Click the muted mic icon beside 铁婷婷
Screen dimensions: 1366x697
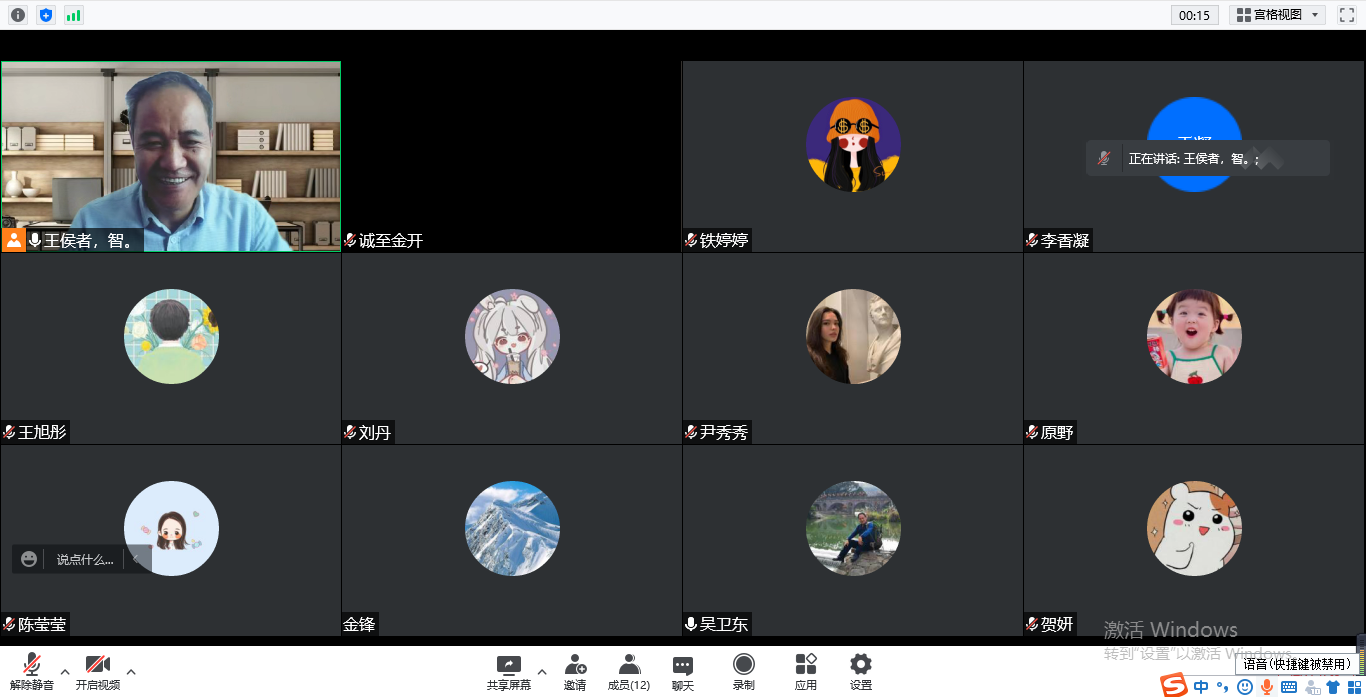coord(691,240)
